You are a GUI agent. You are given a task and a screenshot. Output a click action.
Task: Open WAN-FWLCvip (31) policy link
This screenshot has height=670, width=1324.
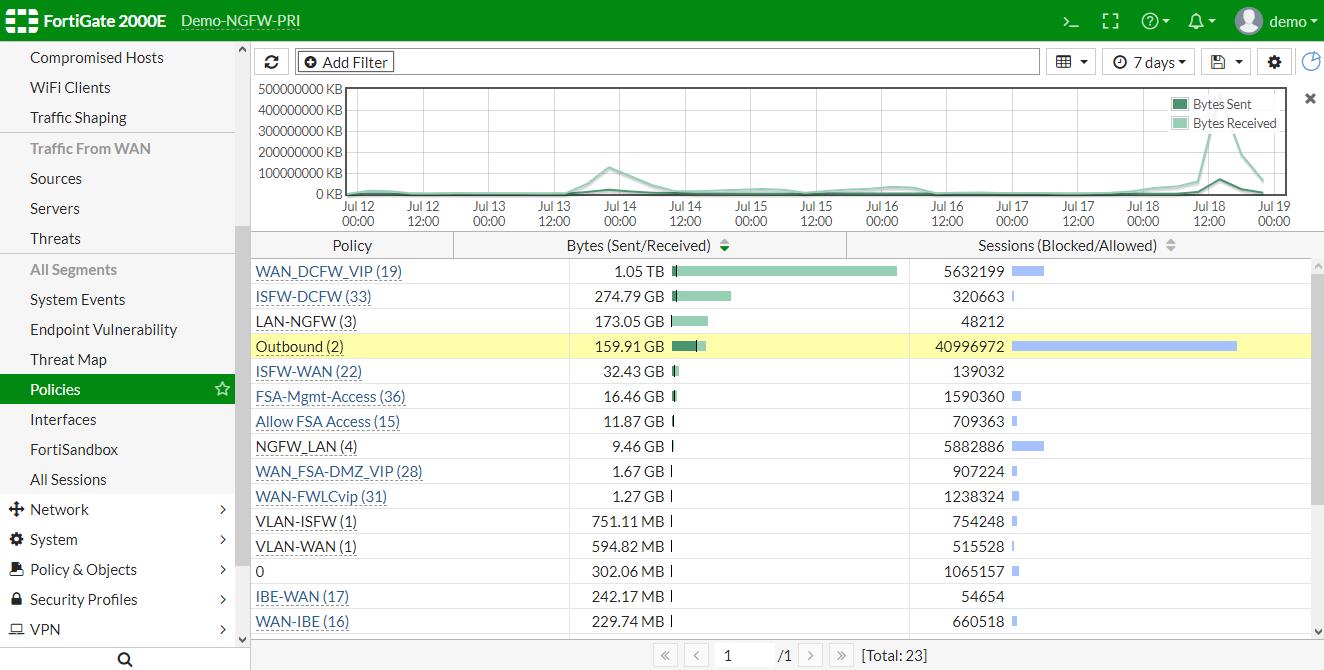[321, 496]
